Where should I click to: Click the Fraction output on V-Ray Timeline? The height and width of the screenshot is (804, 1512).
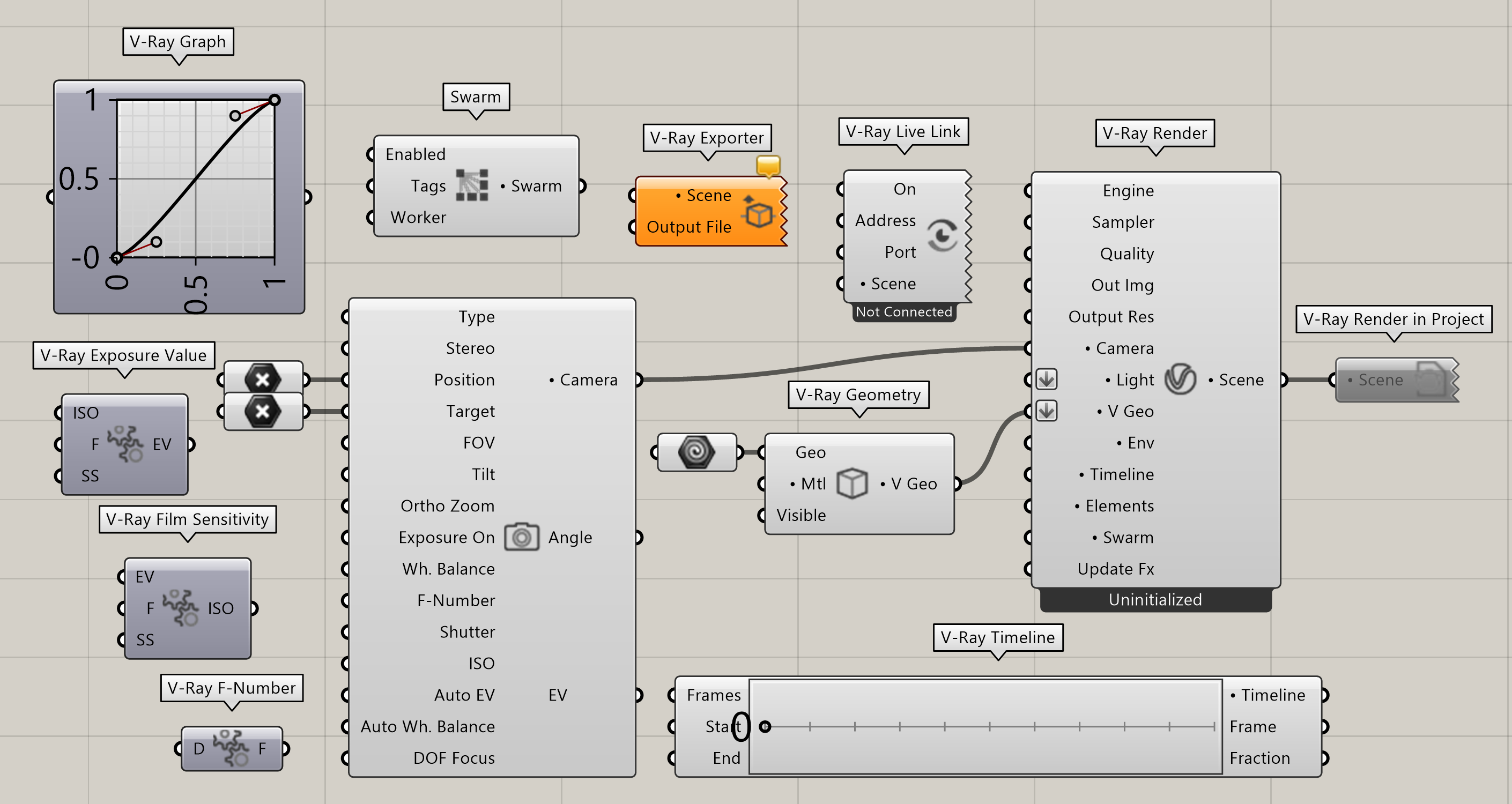[x=1259, y=758]
